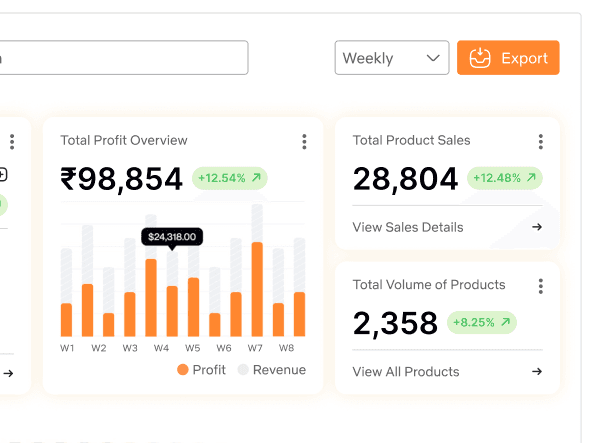Screen dimensions: 590x443
Task: Expand the Weekly period dropdown
Action: point(392,58)
